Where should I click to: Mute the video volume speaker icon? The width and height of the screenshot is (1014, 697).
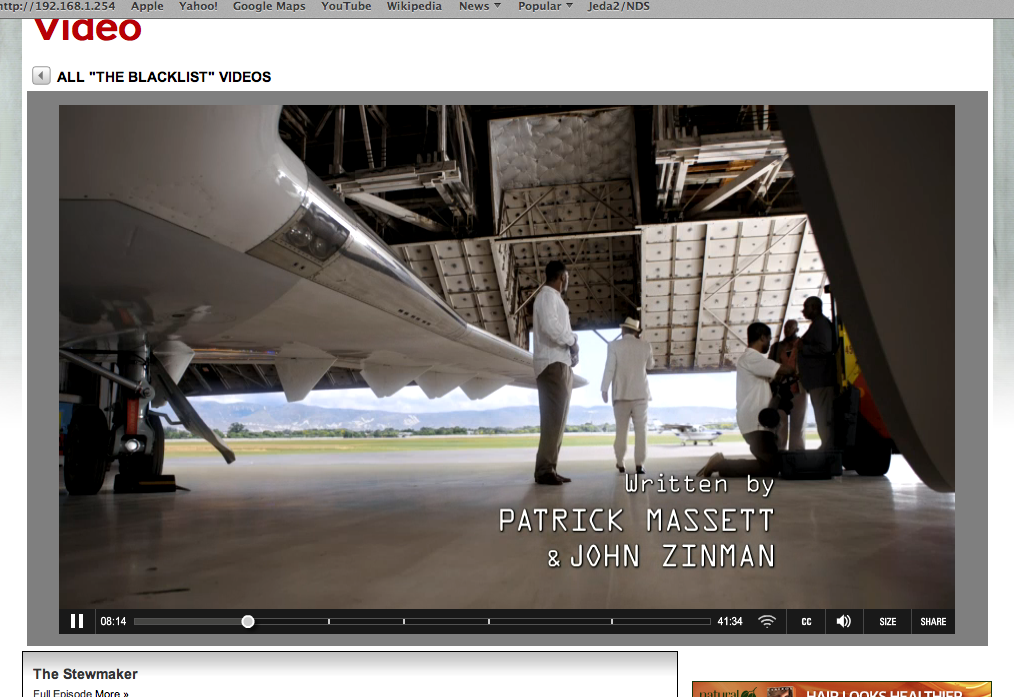pos(843,621)
